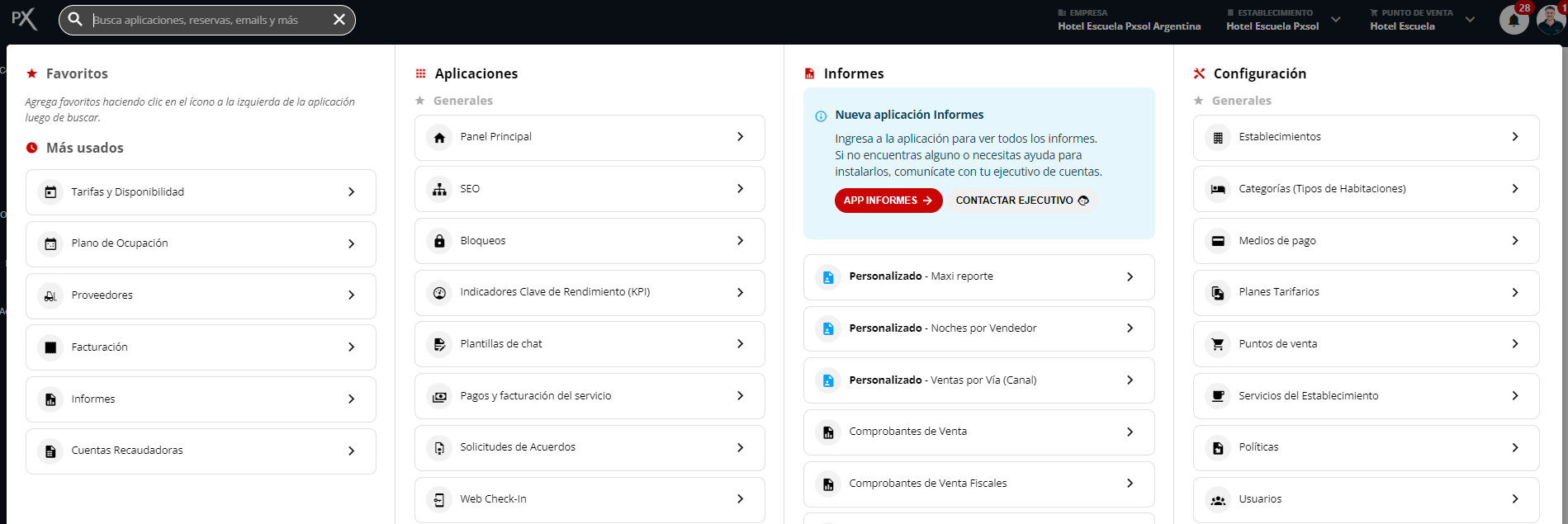Image resolution: width=1568 pixels, height=524 pixels.
Task: Click the notification bell icon
Action: [1513, 20]
